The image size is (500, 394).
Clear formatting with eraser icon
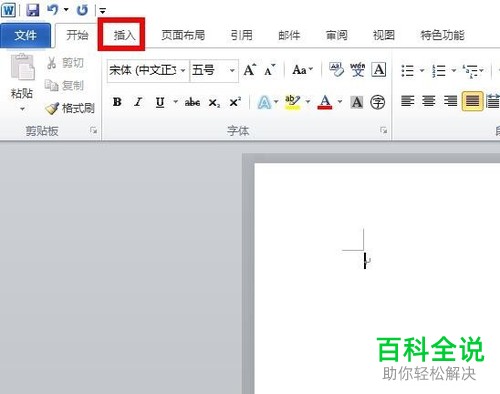point(337,70)
